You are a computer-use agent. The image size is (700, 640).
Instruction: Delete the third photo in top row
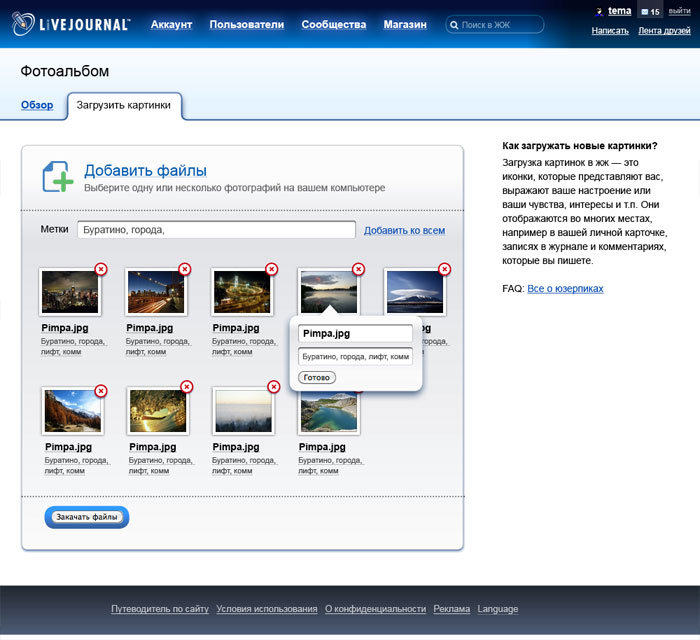(271, 269)
